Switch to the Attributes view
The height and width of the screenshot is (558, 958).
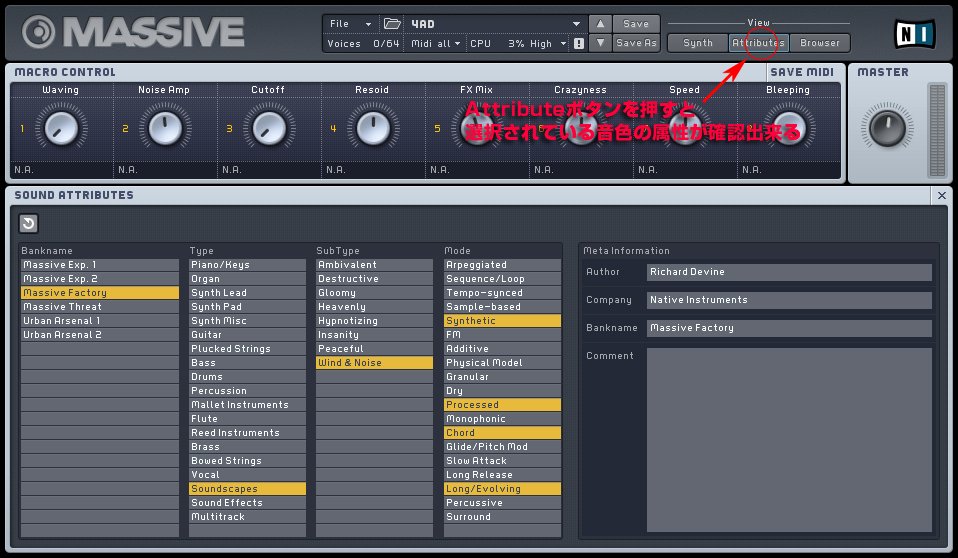pos(758,43)
